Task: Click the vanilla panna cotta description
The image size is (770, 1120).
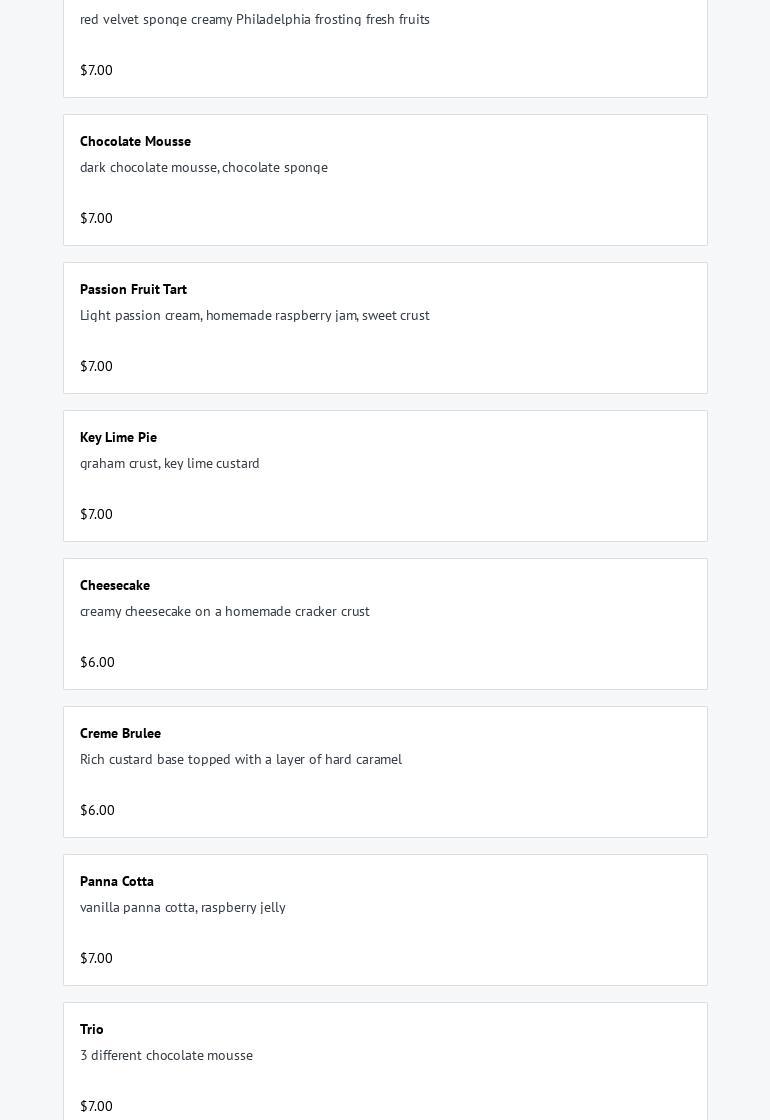Action: (x=183, y=907)
